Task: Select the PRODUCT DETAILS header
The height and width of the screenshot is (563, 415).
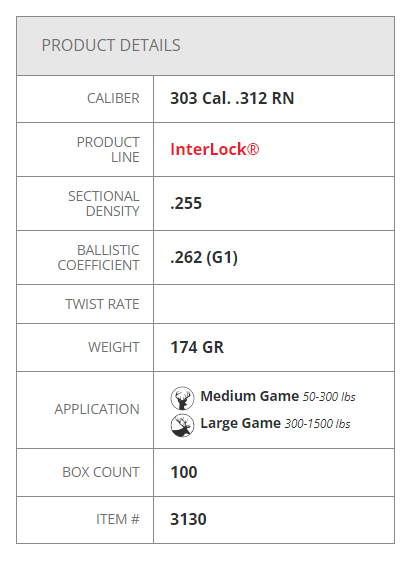Action: pyautogui.click(x=111, y=46)
